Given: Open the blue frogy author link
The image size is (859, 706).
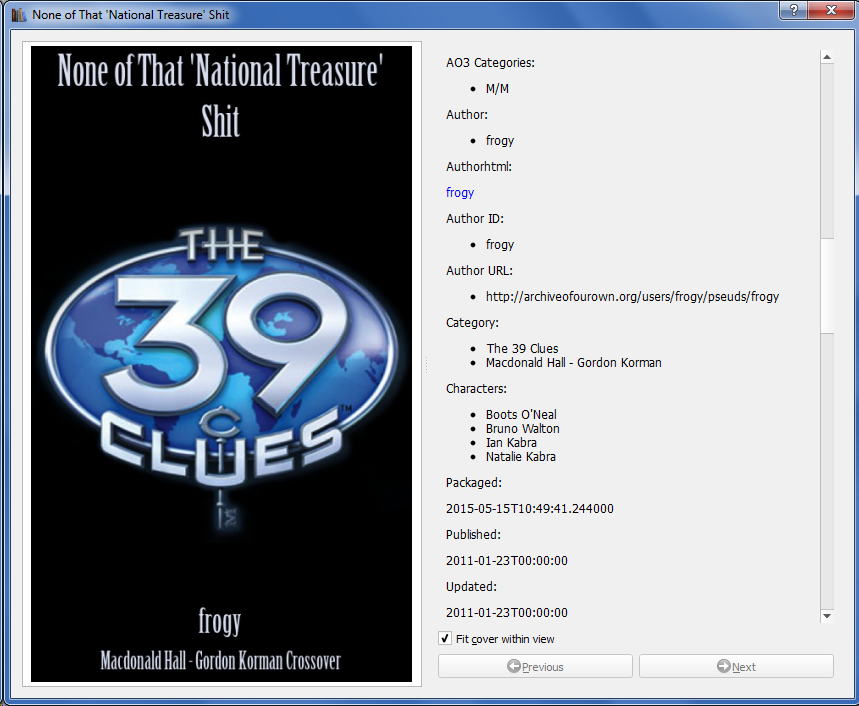Looking at the screenshot, I should 460,192.
